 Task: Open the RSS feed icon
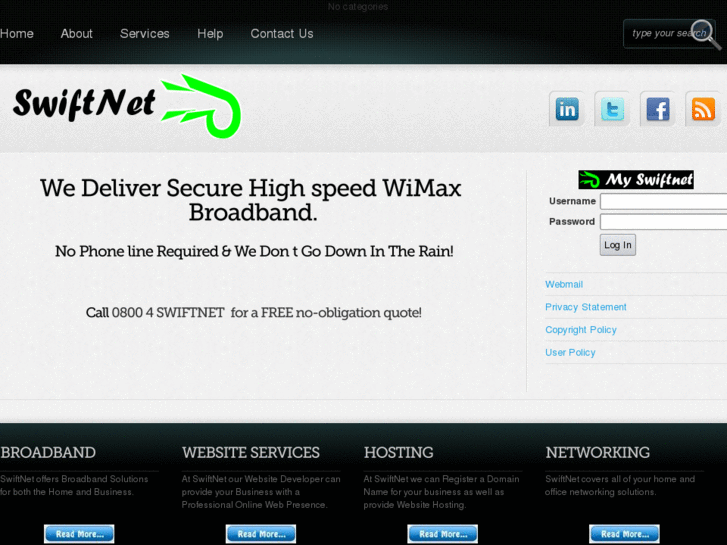click(703, 109)
